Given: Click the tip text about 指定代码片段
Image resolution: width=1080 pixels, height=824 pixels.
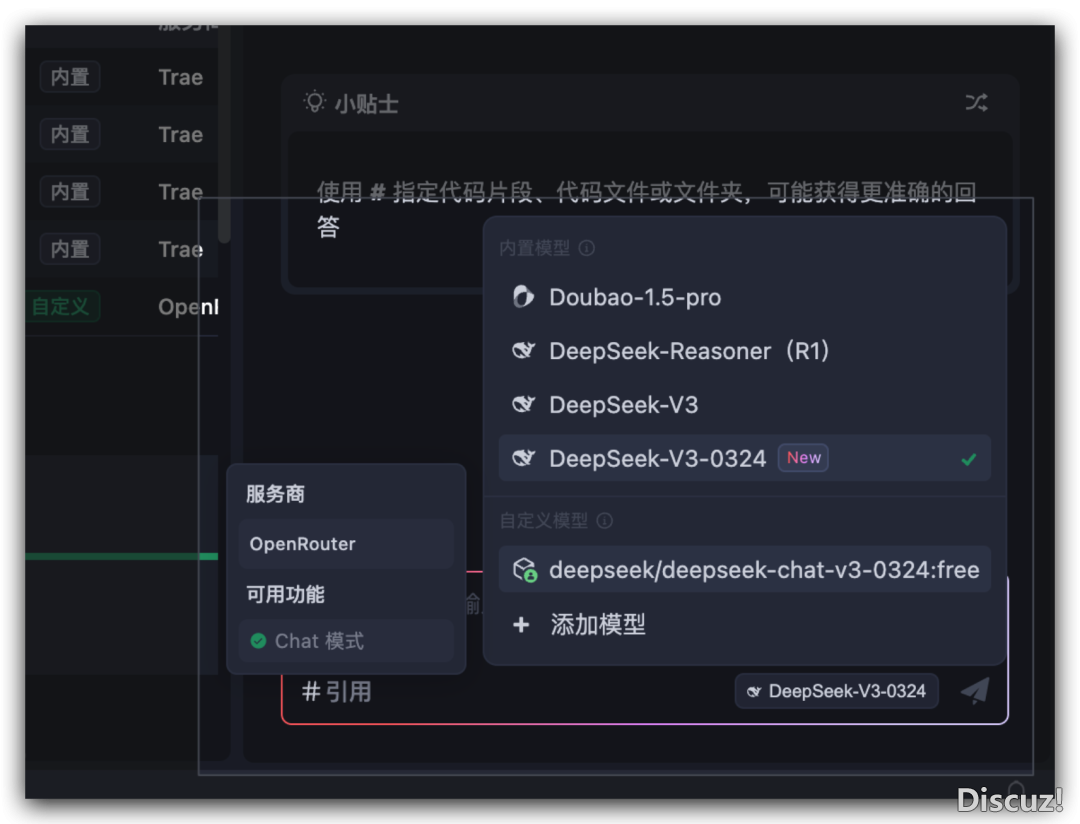Looking at the screenshot, I should click(646, 209).
